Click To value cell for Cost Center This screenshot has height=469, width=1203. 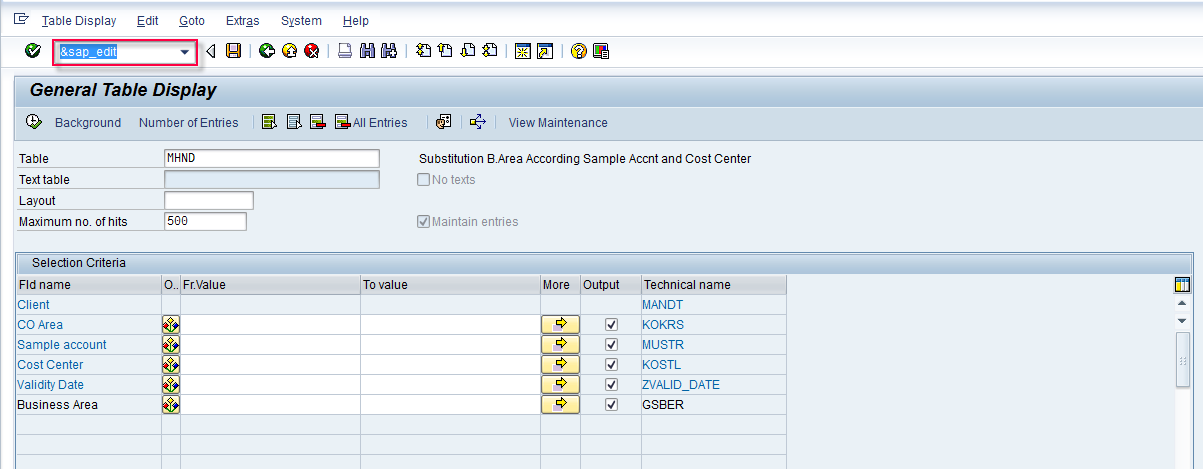tap(450, 365)
